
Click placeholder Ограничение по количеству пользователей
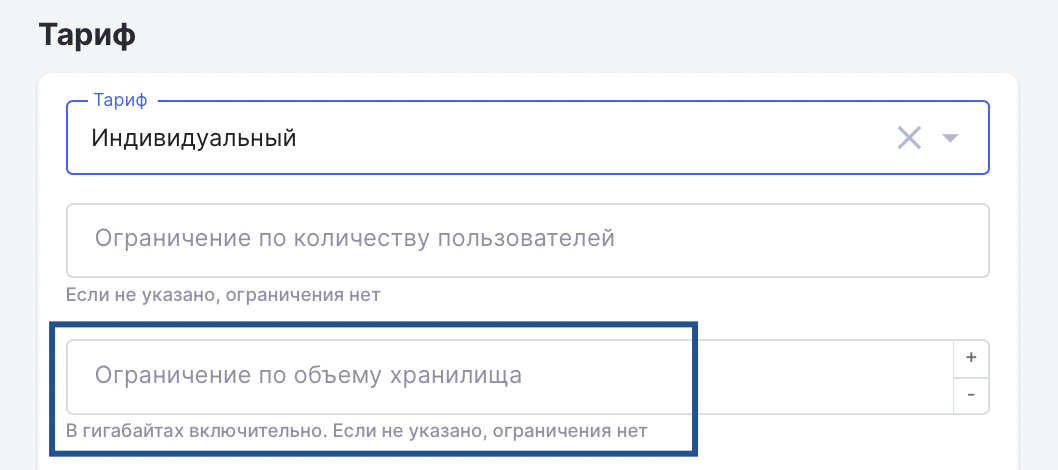tap(354, 239)
